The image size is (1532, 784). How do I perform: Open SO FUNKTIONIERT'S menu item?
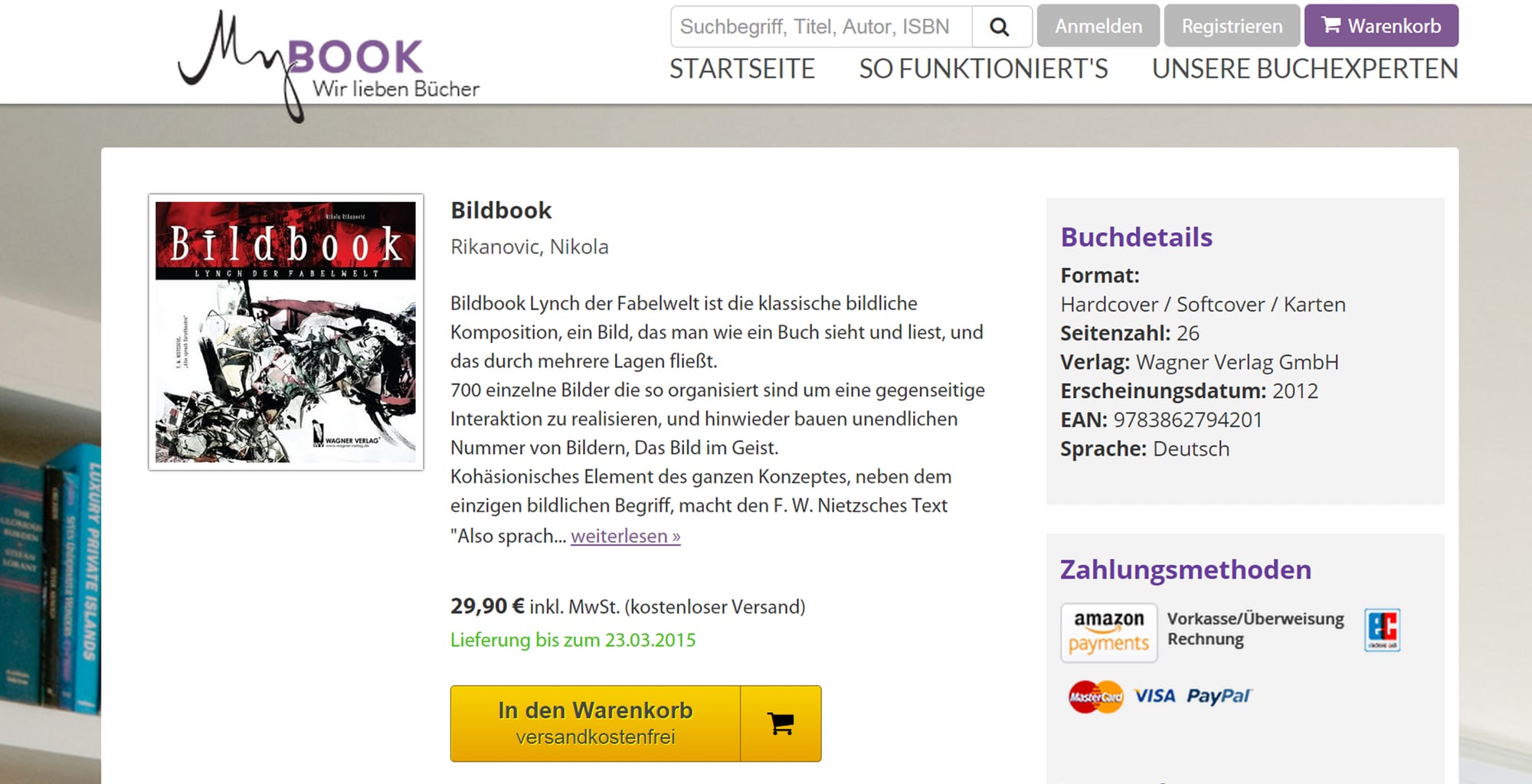click(984, 69)
